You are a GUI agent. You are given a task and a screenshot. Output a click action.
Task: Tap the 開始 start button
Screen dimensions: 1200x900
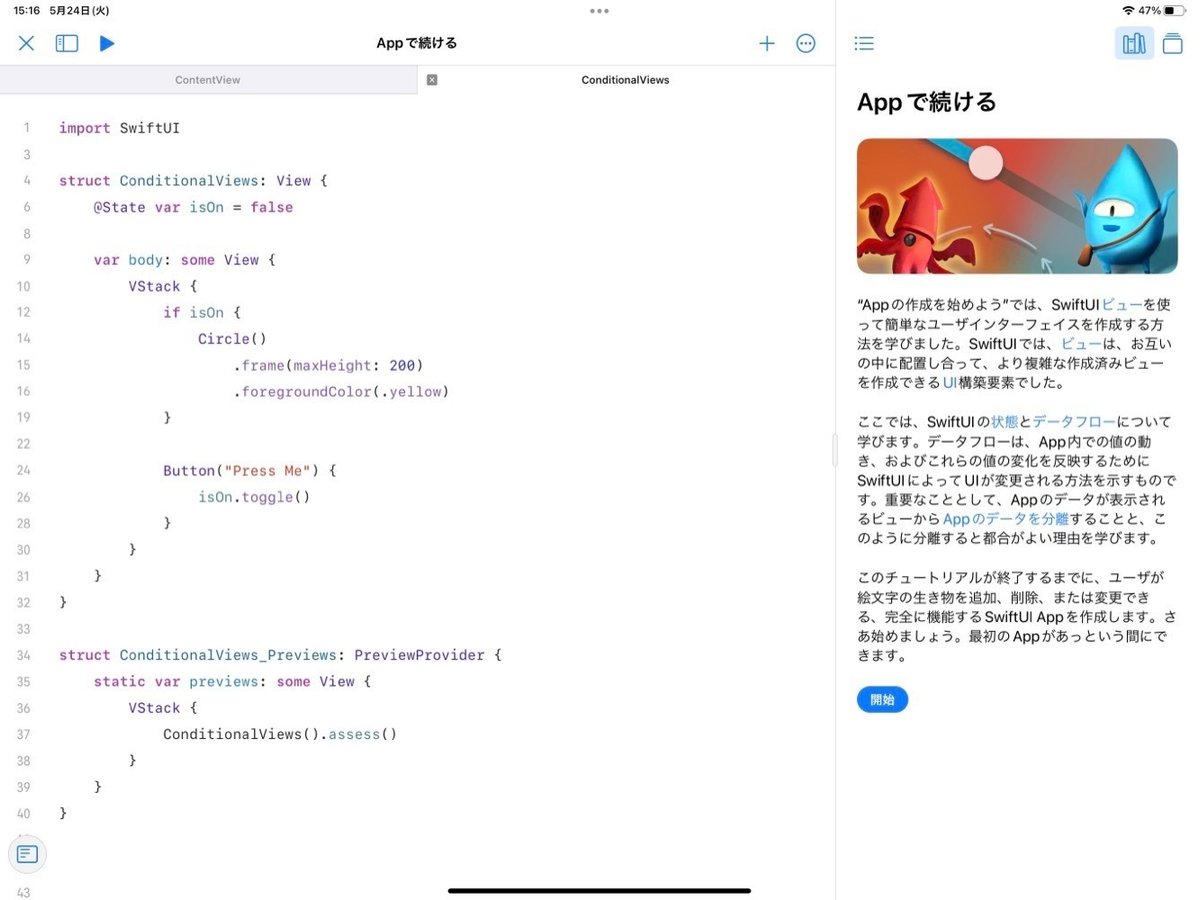pos(882,699)
